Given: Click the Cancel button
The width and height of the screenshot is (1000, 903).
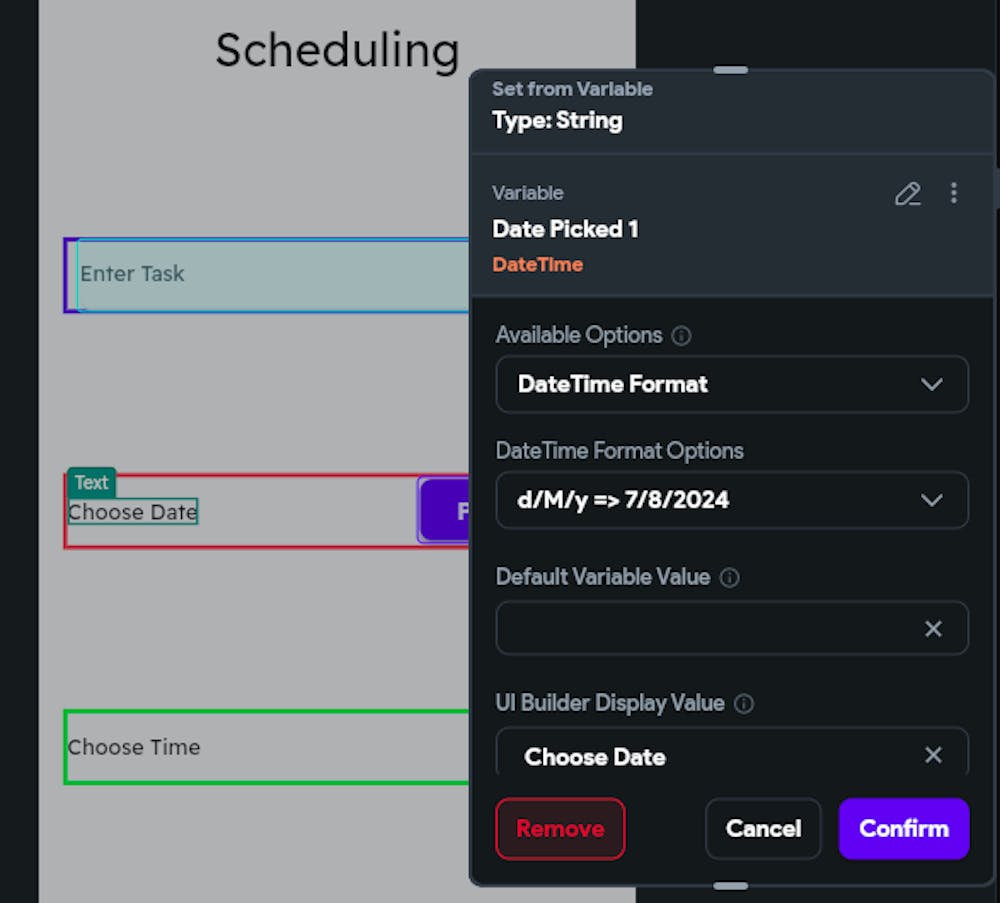Looking at the screenshot, I should (x=763, y=829).
